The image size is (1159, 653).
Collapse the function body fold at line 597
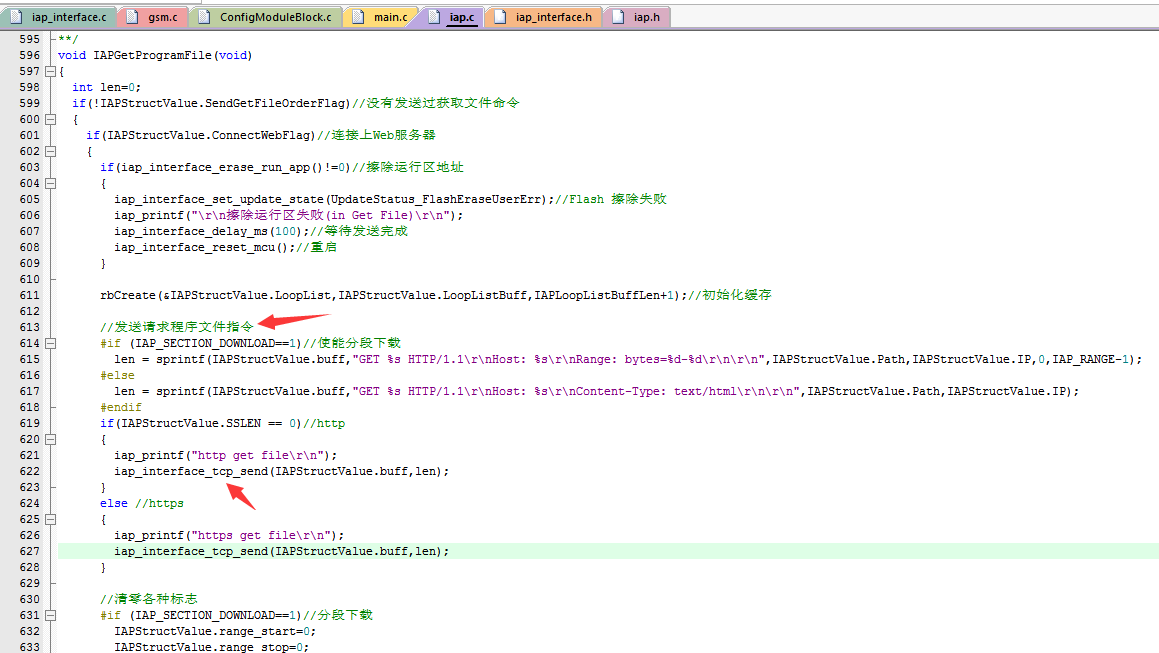coord(50,72)
